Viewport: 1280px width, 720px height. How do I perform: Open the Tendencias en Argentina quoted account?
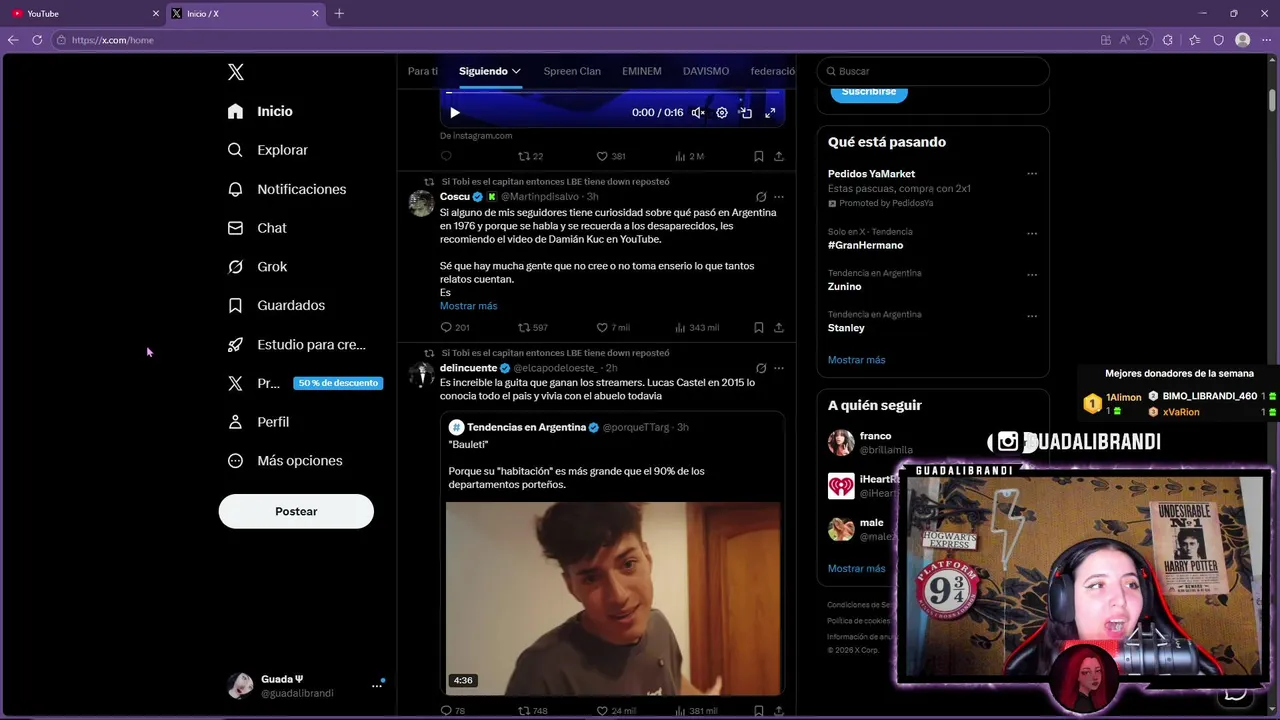click(x=526, y=427)
